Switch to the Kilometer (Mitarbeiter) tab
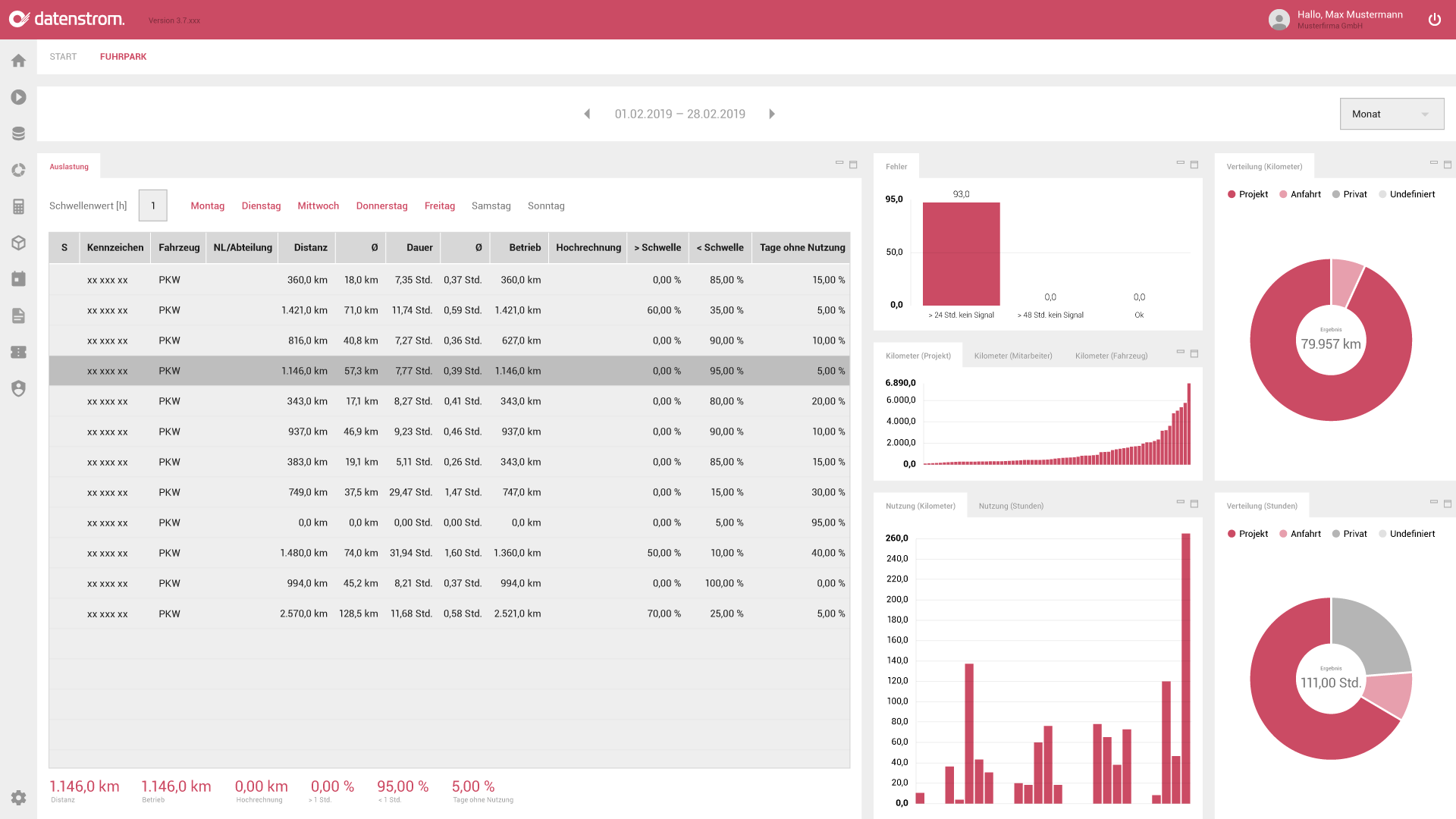The width and height of the screenshot is (1456, 819). coord(1012,354)
